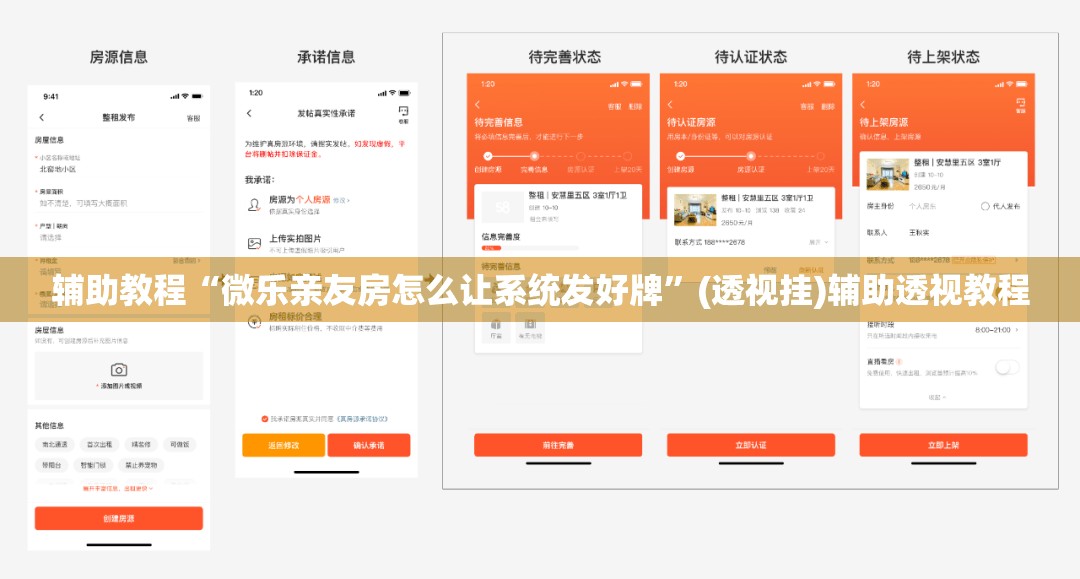Click the 小区名称 field showing 北窑地小区
1080x579 pixels.
[118, 164]
